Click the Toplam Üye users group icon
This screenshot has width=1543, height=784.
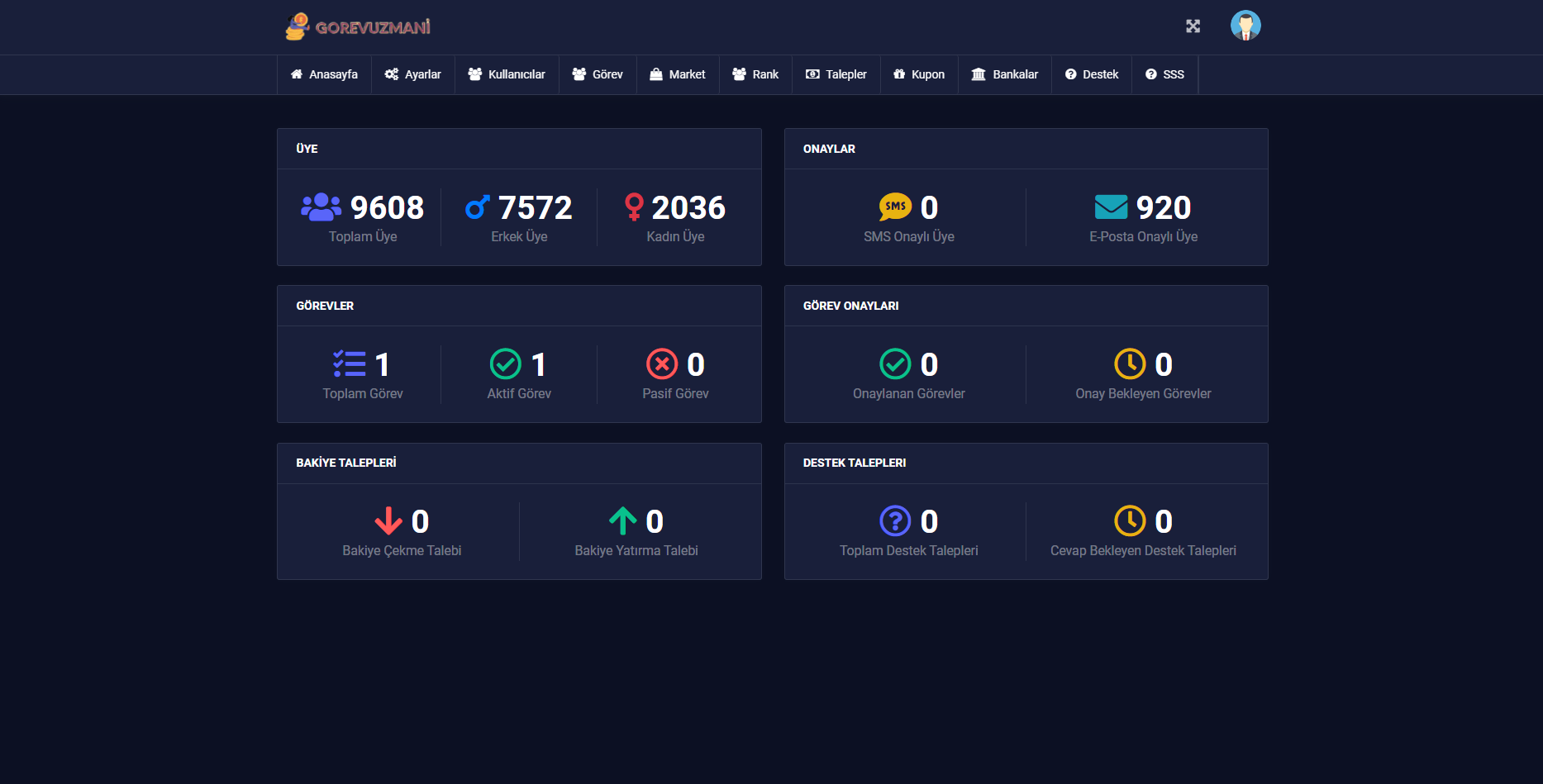(x=321, y=207)
